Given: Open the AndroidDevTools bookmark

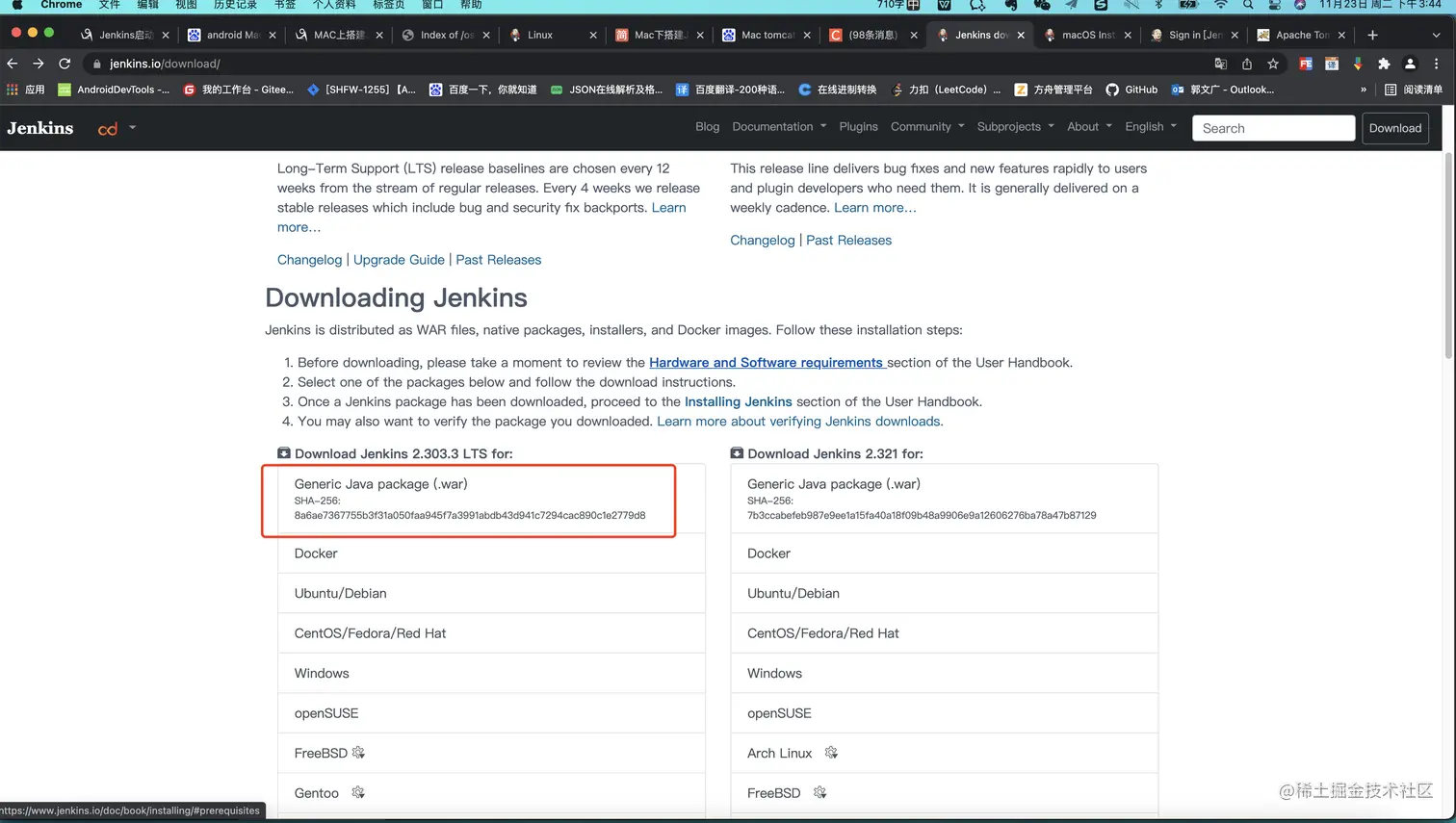Looking at the screenshot, I should 114,90.
